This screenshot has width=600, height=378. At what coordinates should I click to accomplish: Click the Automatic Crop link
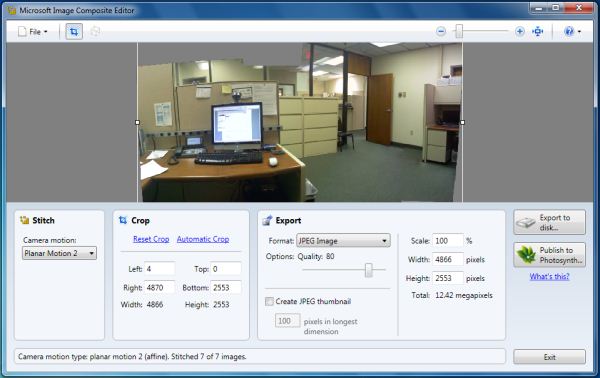pos(203,239)
